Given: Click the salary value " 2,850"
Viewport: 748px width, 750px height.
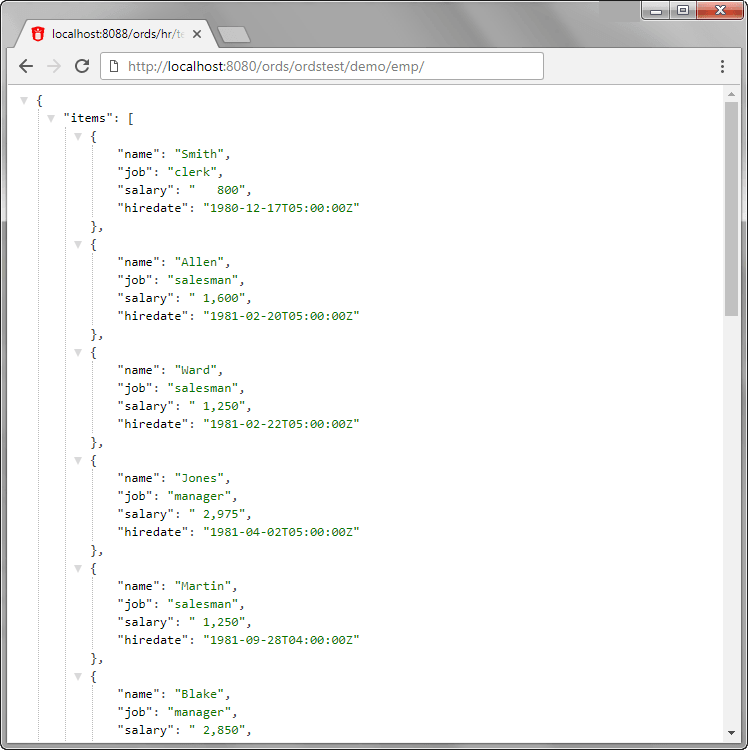Looking at the screenshot, I should [217, 730].
